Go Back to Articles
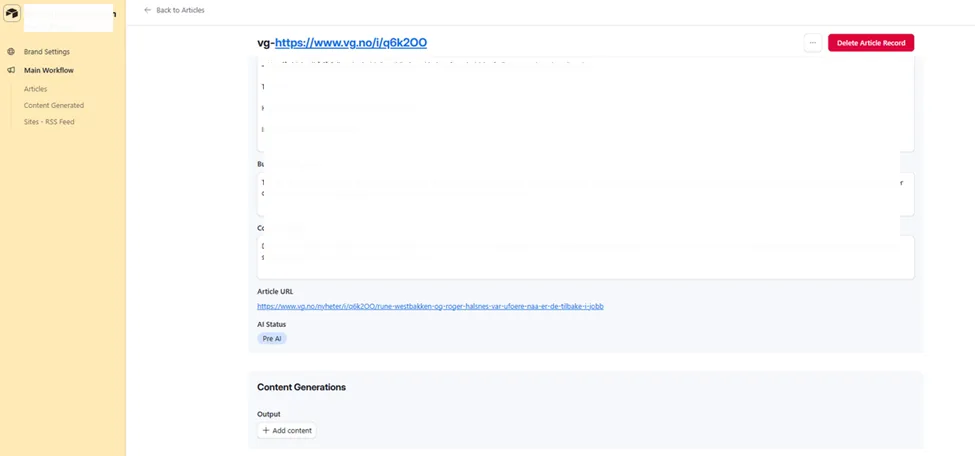This screenshot has height=456, width=975. tap(174, 10)
